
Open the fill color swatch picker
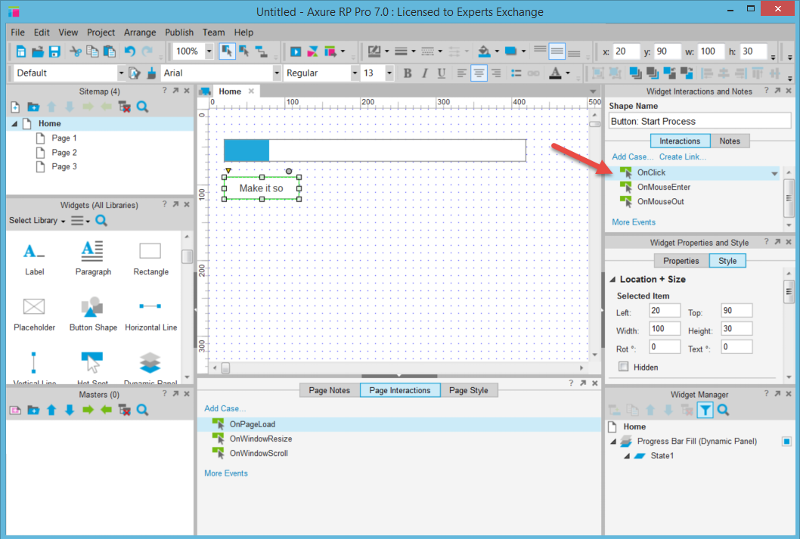click(483, 51)
